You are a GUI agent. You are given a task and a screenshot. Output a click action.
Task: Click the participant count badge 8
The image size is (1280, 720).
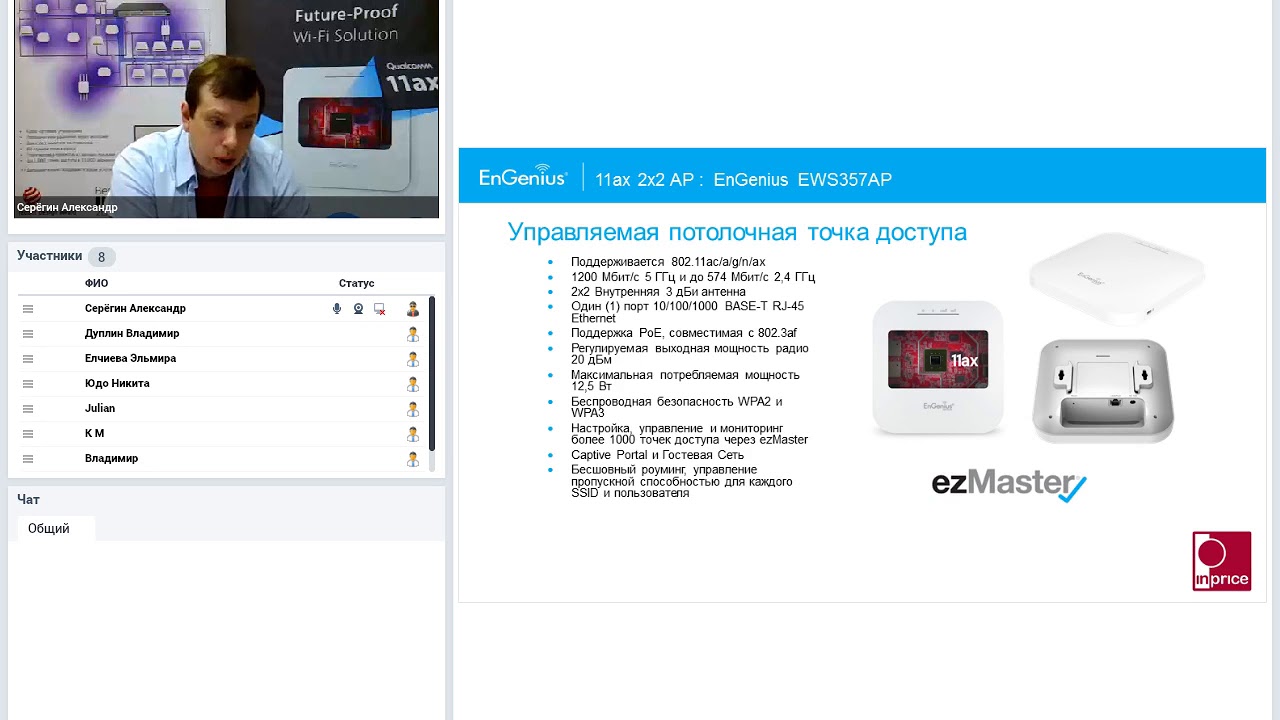point(101,257)
